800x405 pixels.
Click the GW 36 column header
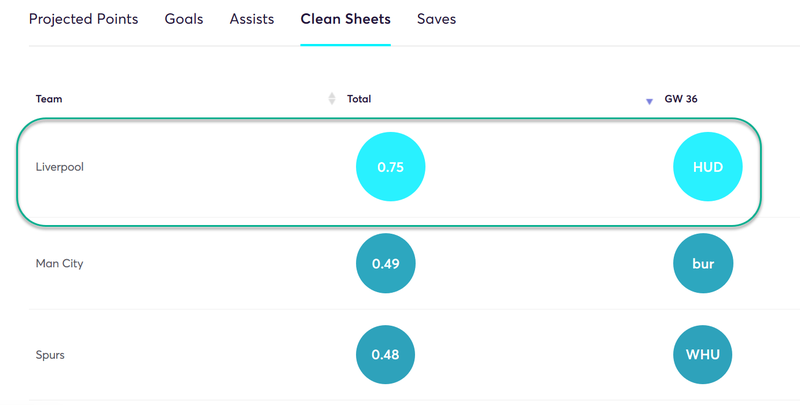(x=681, y=99)
